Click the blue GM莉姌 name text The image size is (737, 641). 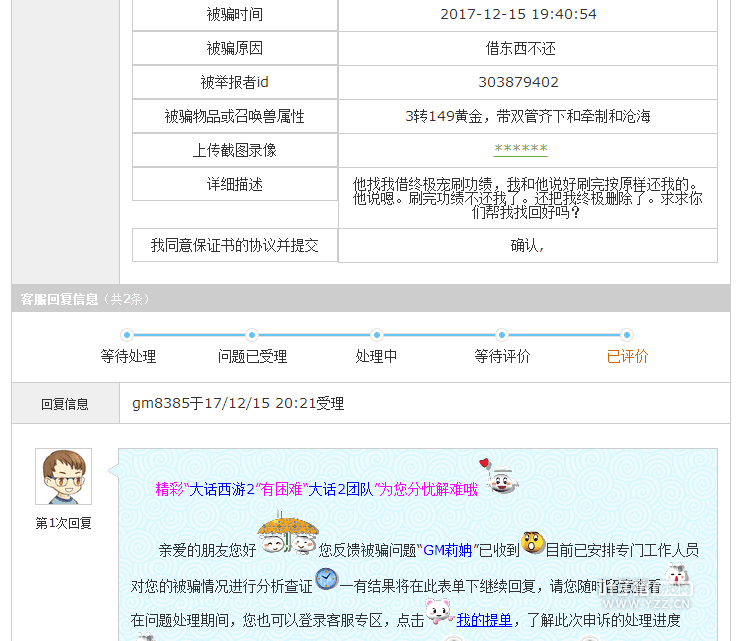[x=447, y=550]
